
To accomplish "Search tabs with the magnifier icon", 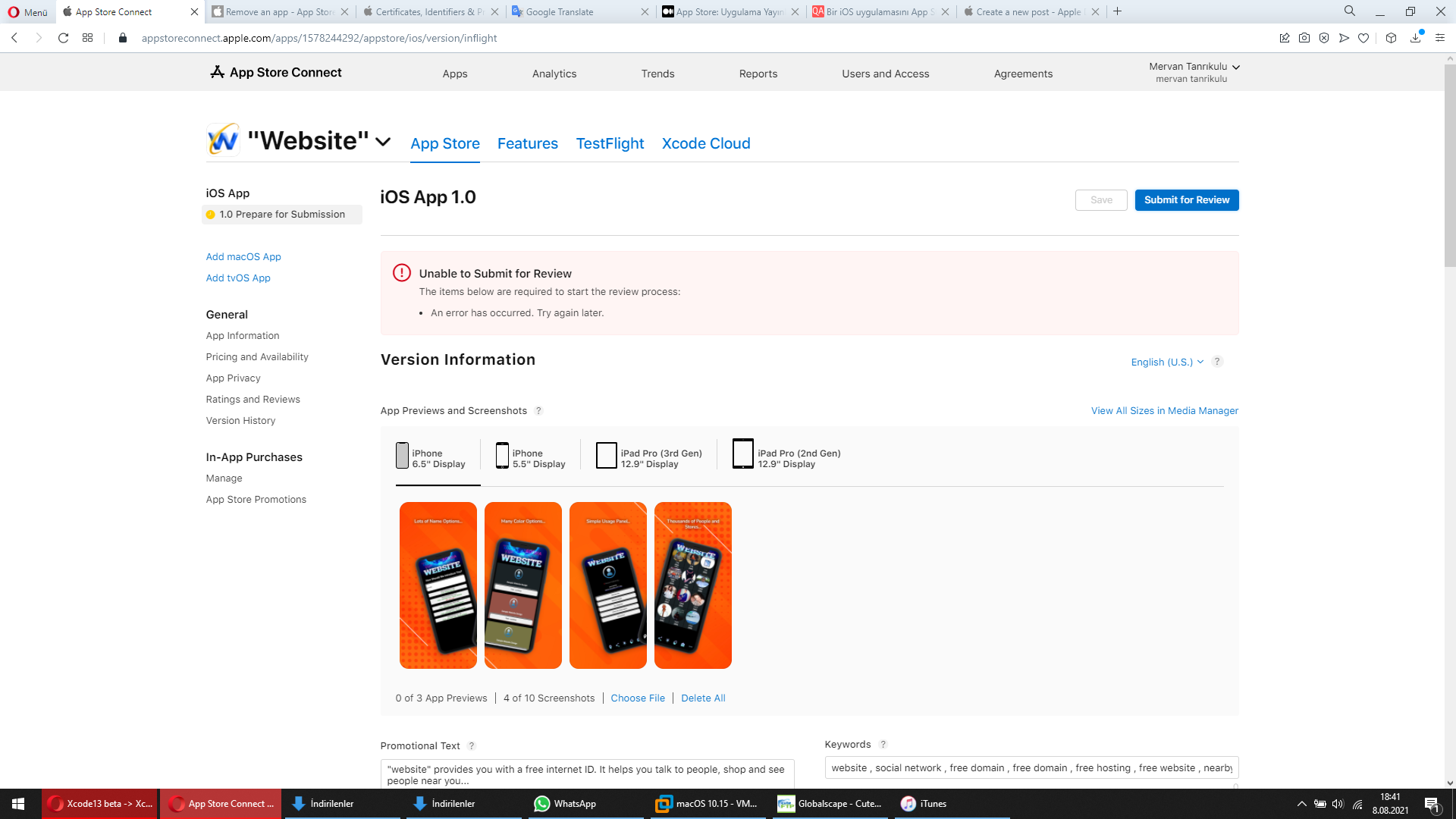I will point(1350,11).
